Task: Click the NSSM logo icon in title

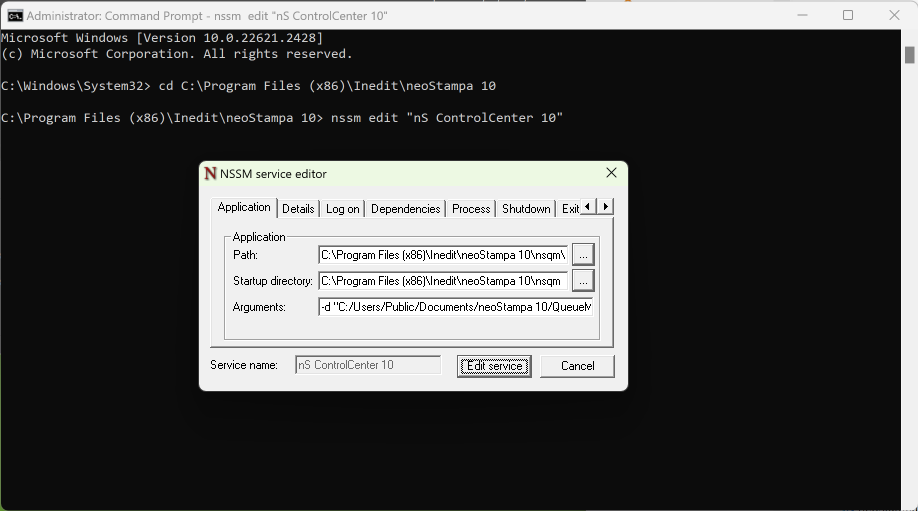Action: pos(210,173)
